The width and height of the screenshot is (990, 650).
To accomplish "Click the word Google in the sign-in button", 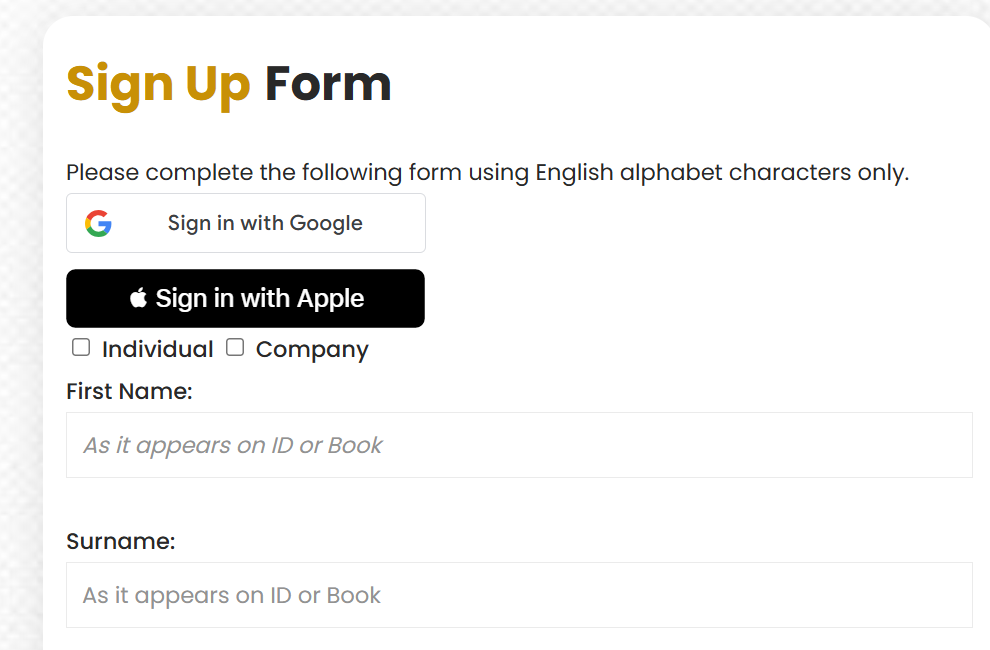I will coord(326,223).
